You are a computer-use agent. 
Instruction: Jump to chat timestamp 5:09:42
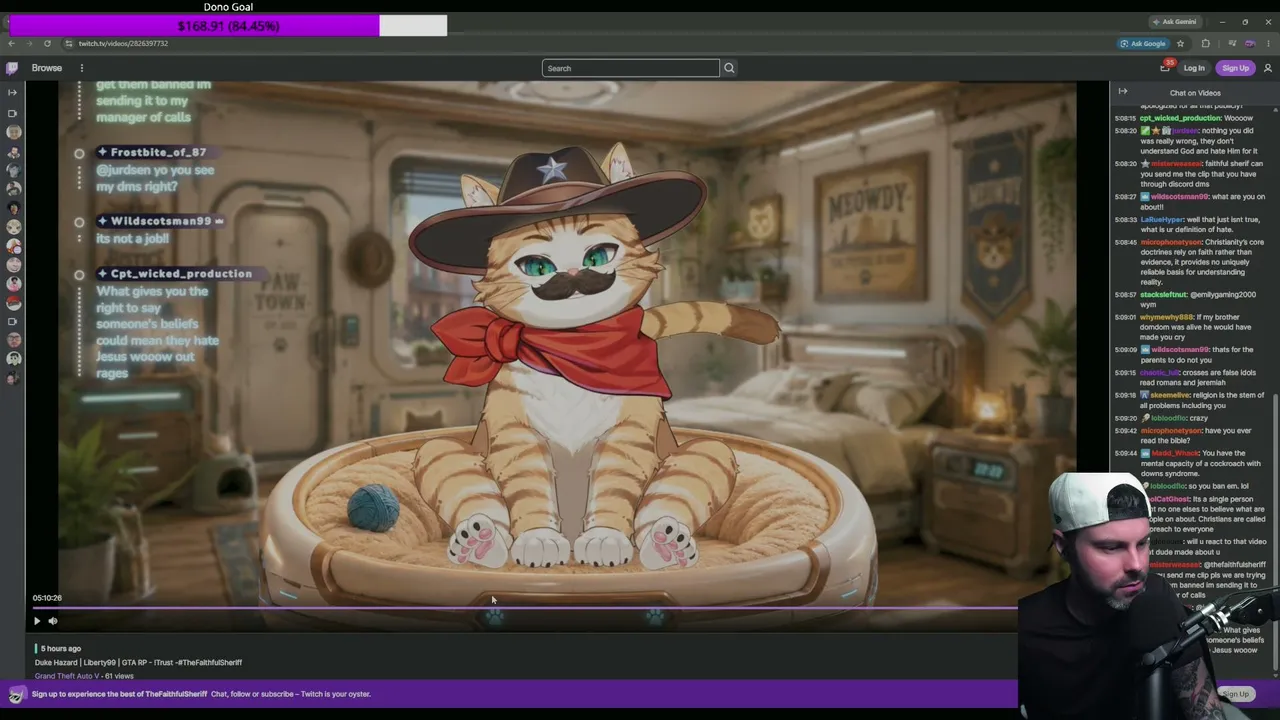(1125, 430)
